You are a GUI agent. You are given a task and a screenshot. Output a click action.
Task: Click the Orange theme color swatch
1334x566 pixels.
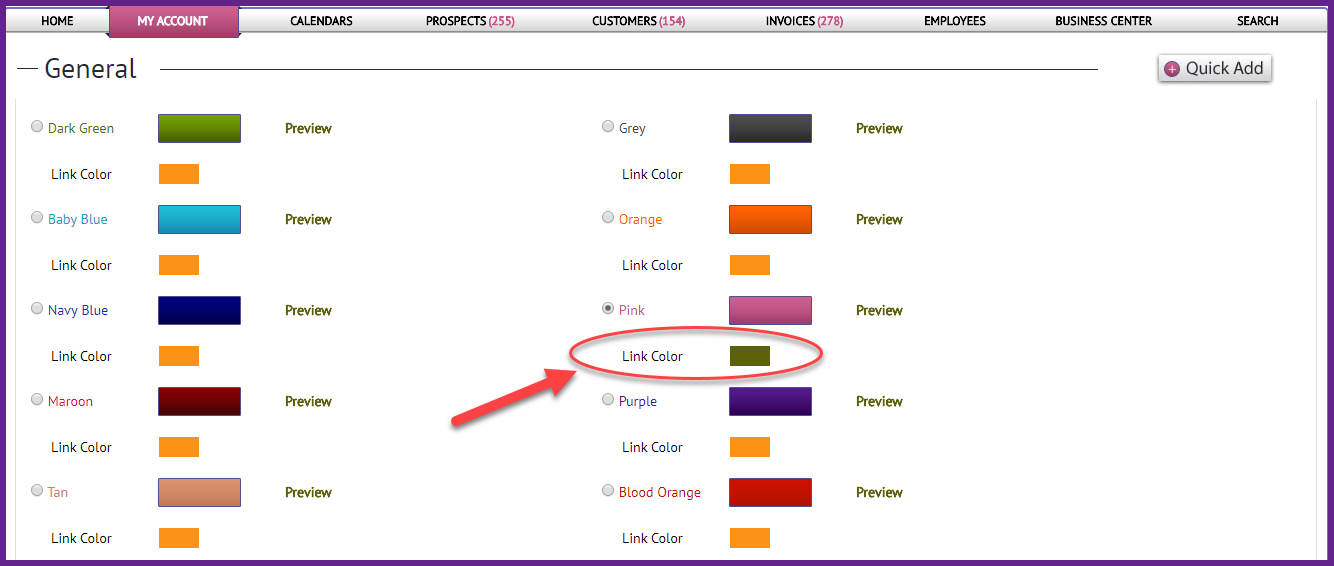(x=770, y=220)
